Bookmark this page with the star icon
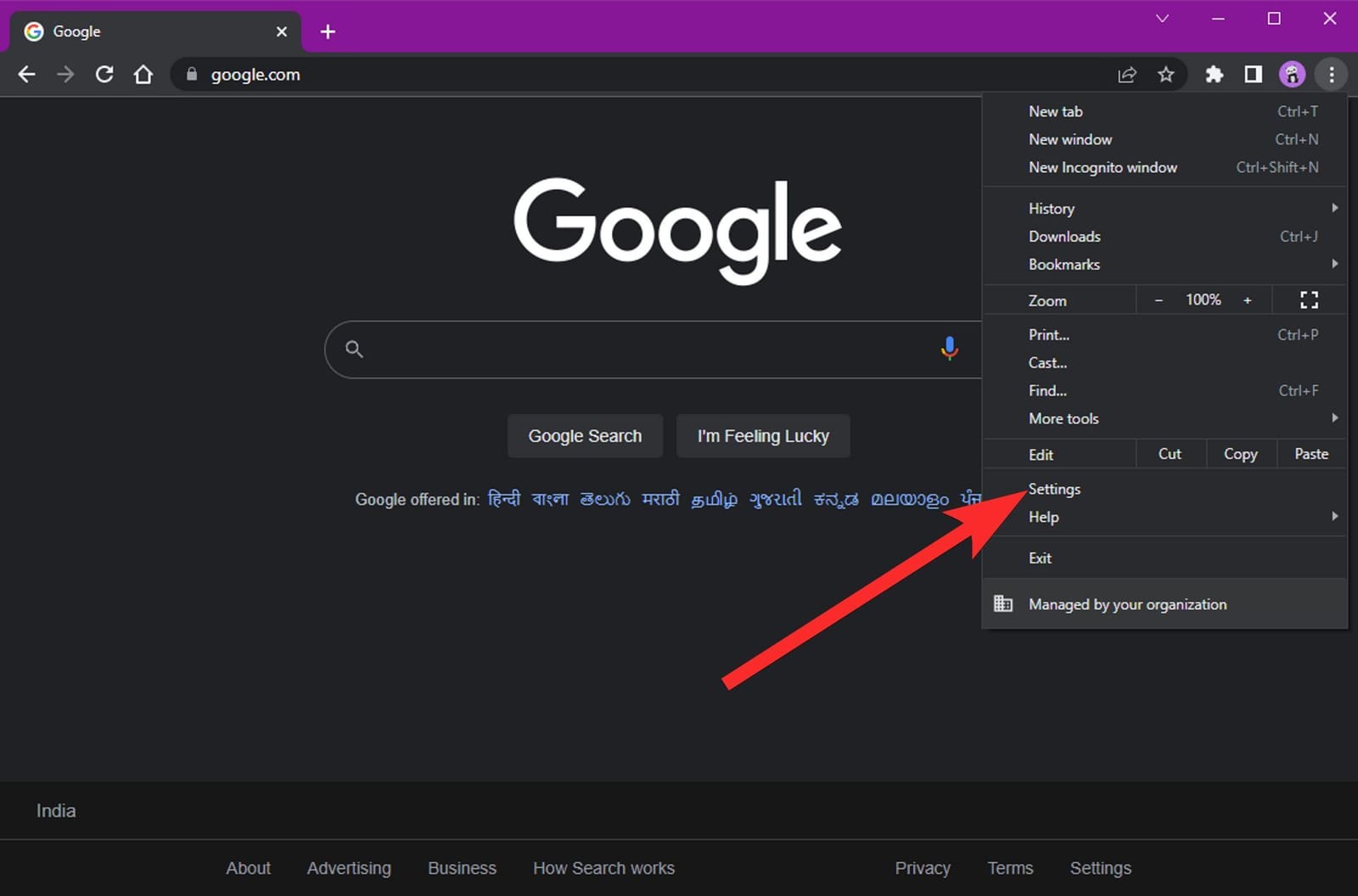Image resolution: width=1358 pixels, height=896 pixels. pos(1167,75)
